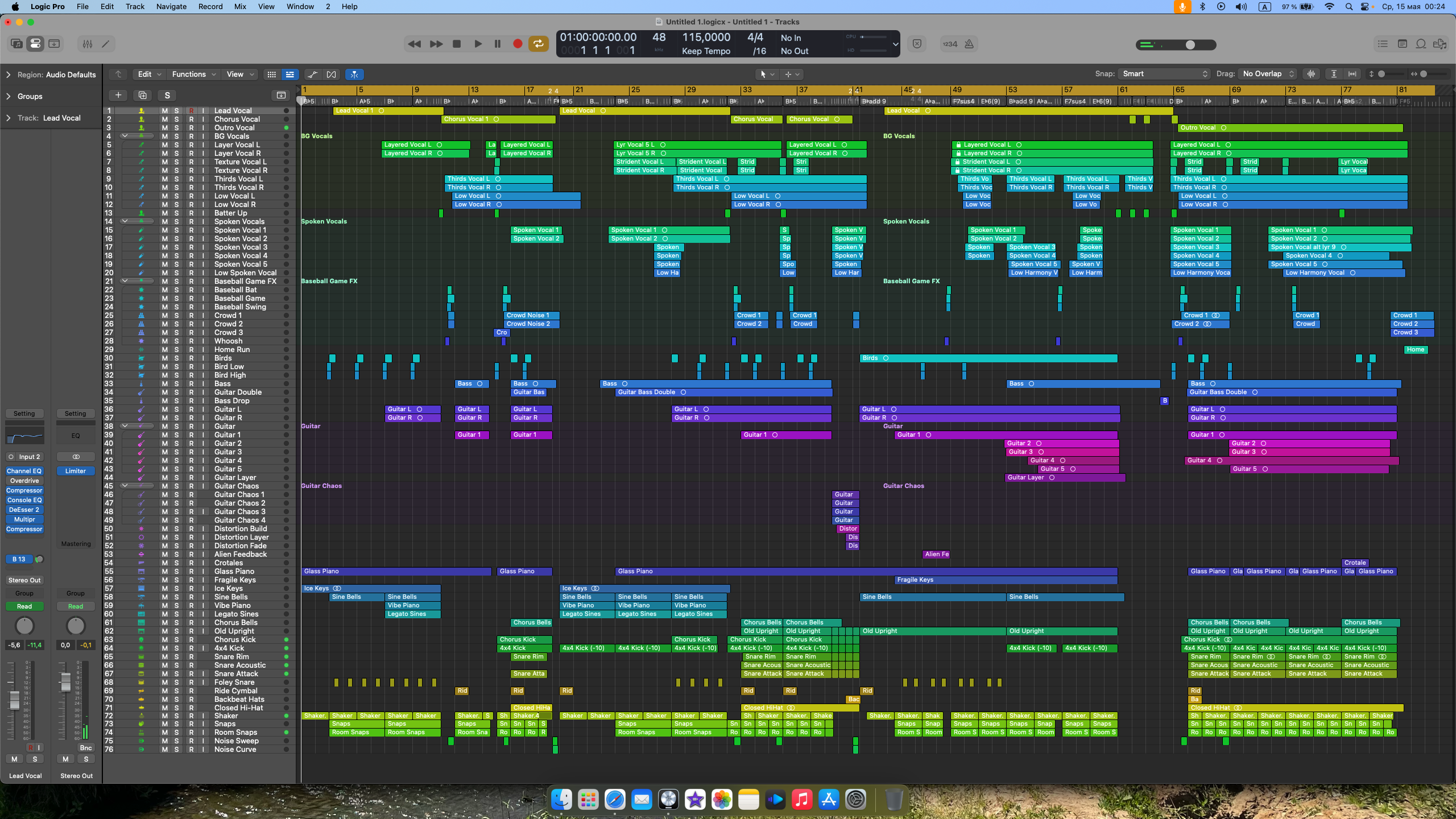
Task: Expand the Groups inspector section
Action: pos(9,96)
